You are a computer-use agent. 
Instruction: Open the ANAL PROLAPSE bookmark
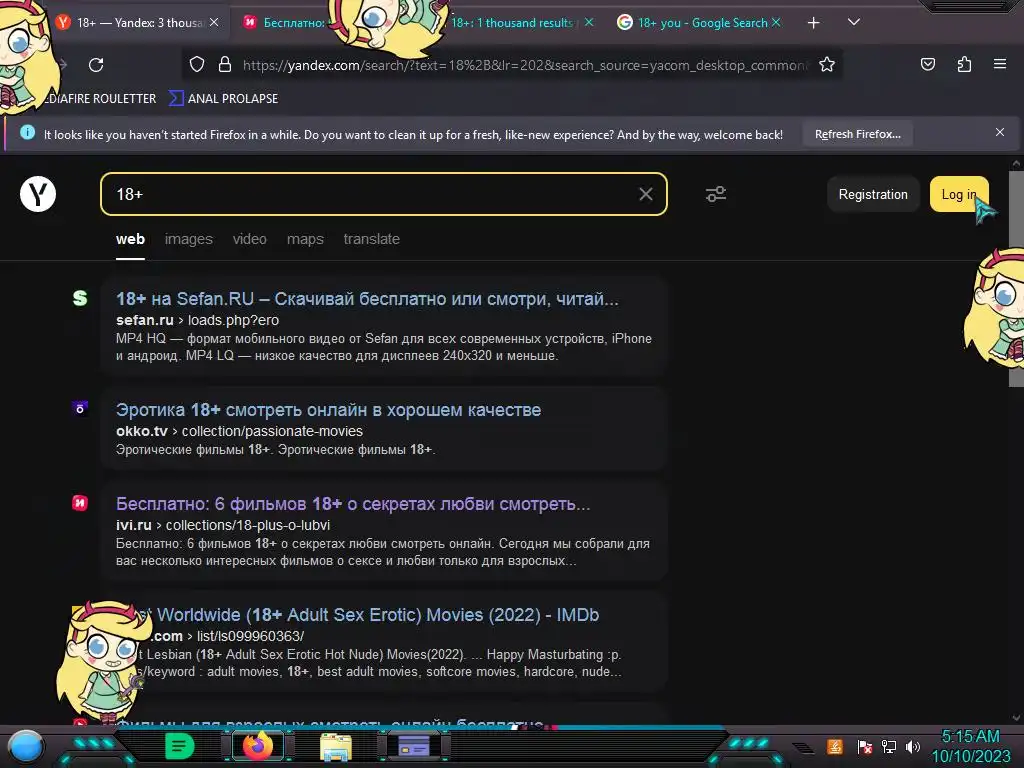[x=223, y=99]
